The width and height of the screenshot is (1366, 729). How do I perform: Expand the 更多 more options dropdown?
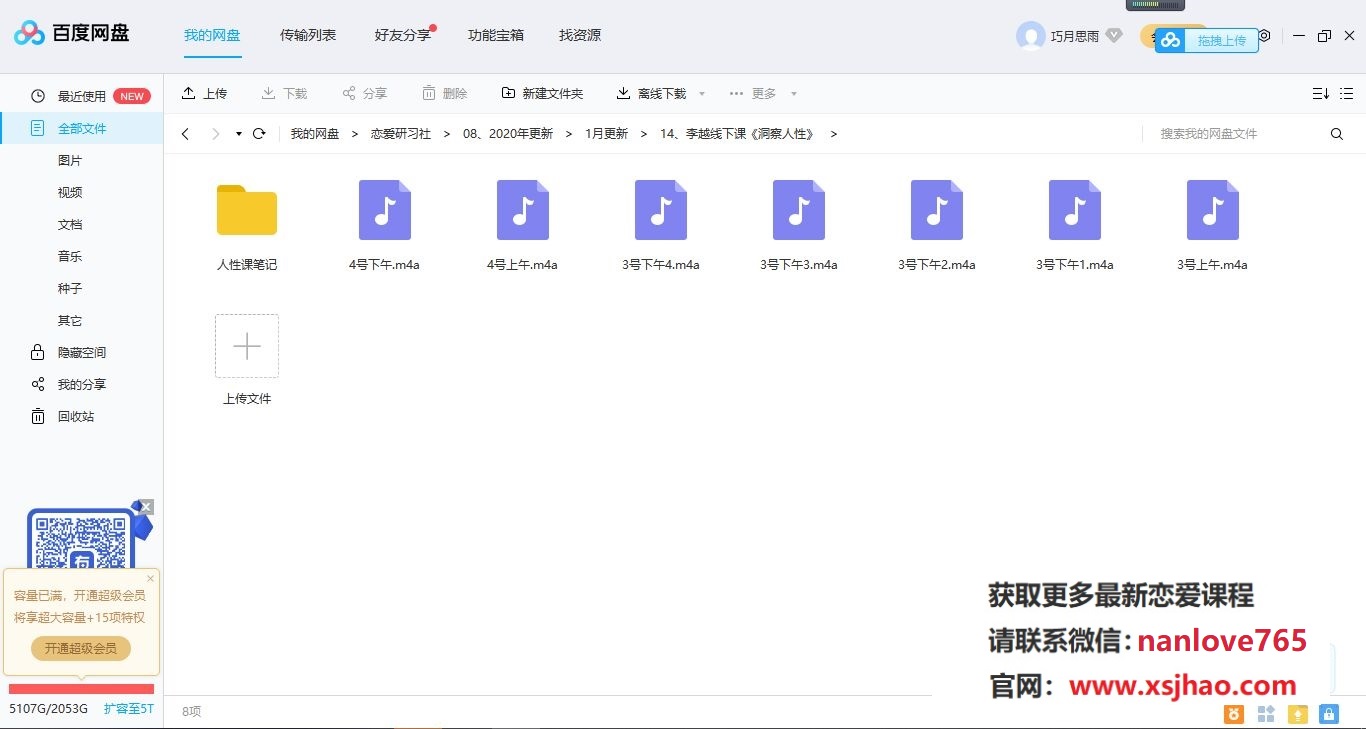[760, 93]
